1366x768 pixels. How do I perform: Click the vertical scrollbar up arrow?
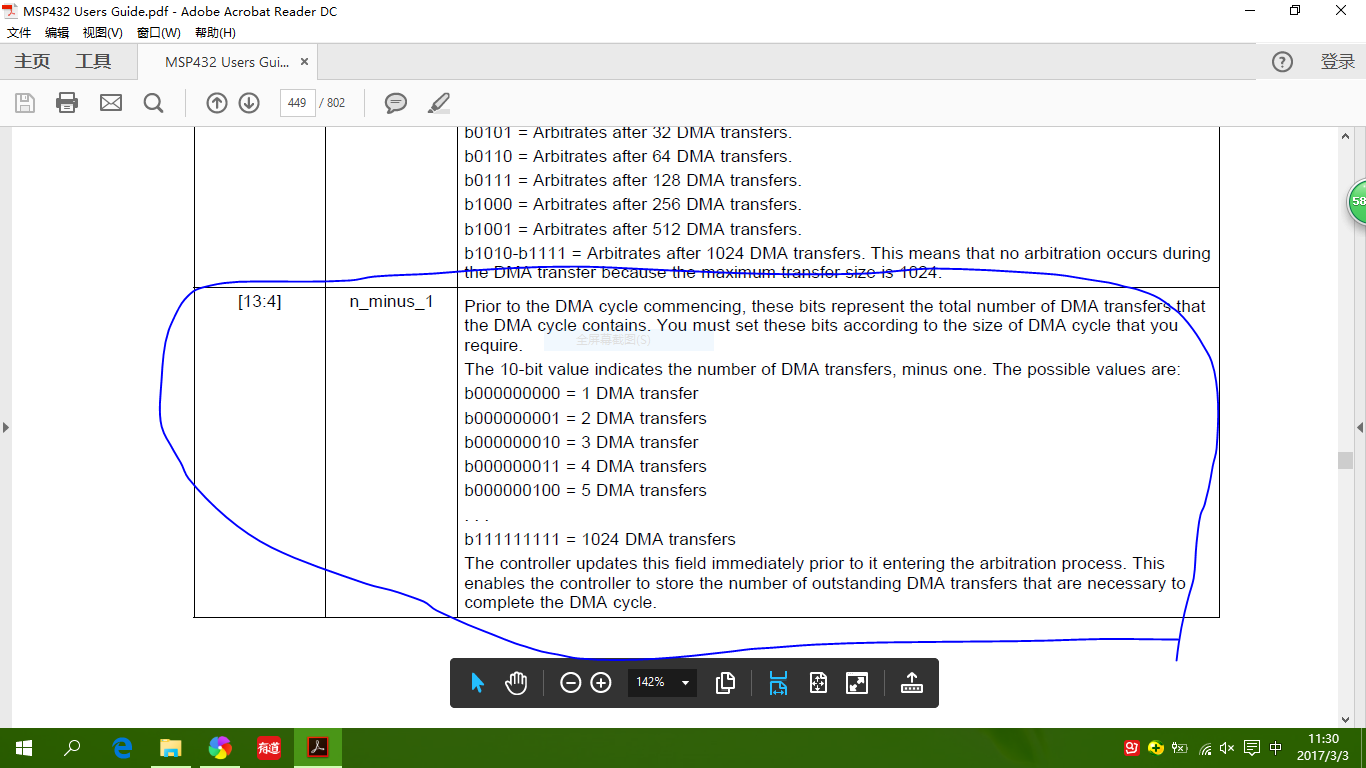[1346, 136]
